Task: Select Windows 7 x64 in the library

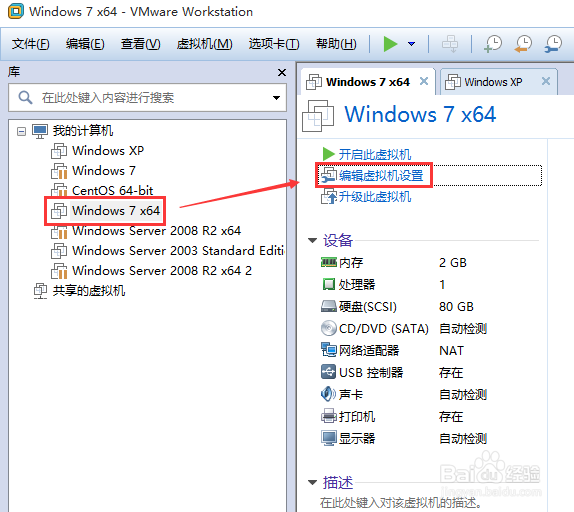Action: pos(116,210)
